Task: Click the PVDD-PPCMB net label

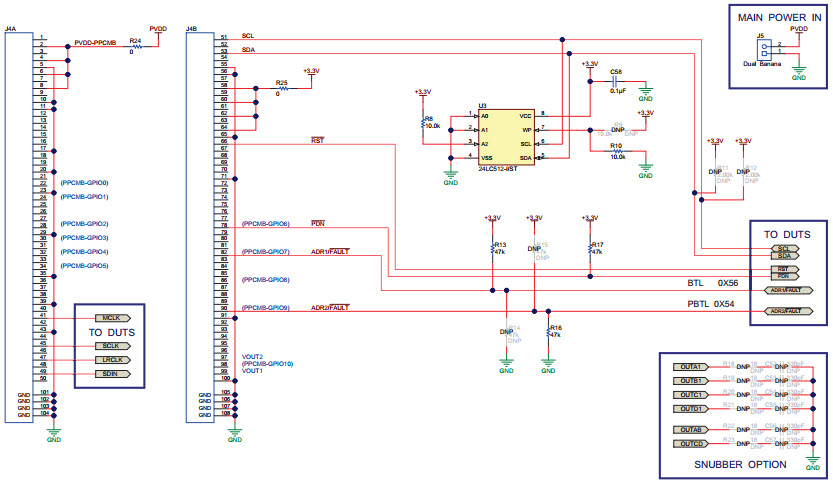Action: coord(96,44)
